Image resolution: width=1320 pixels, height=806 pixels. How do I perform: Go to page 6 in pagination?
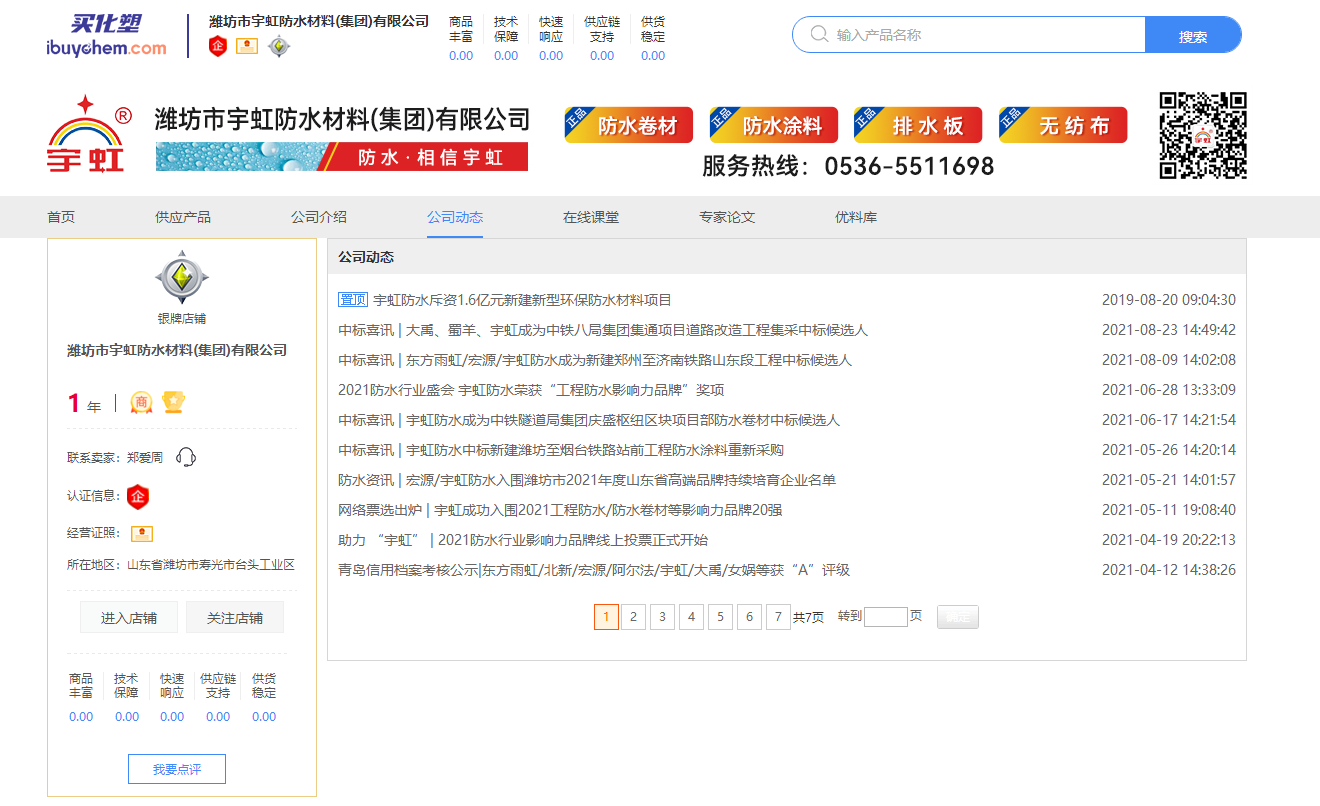[x=749, y=617]
